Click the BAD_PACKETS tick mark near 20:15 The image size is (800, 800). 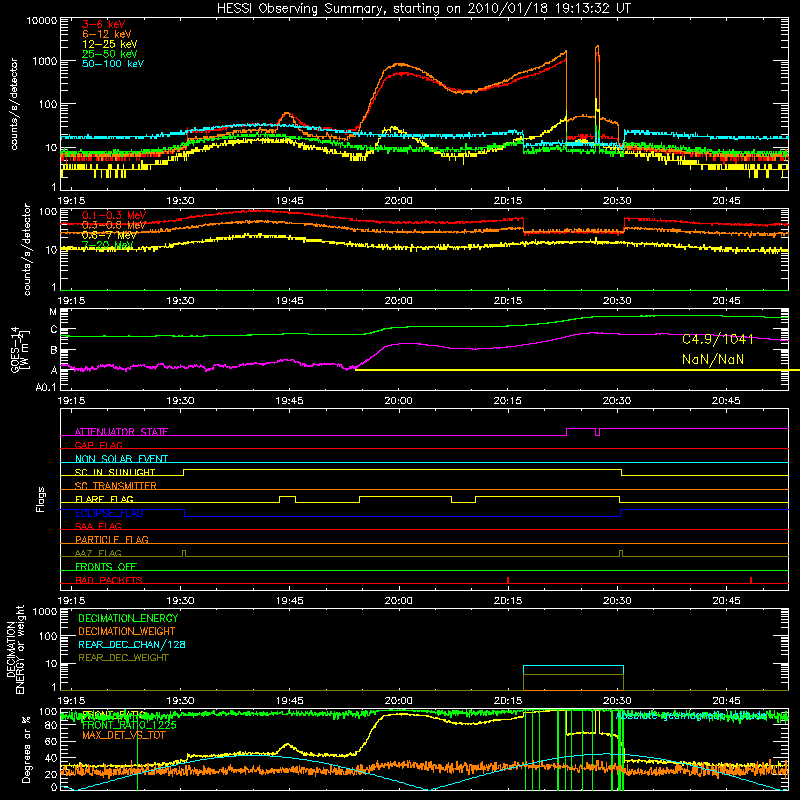508,580
